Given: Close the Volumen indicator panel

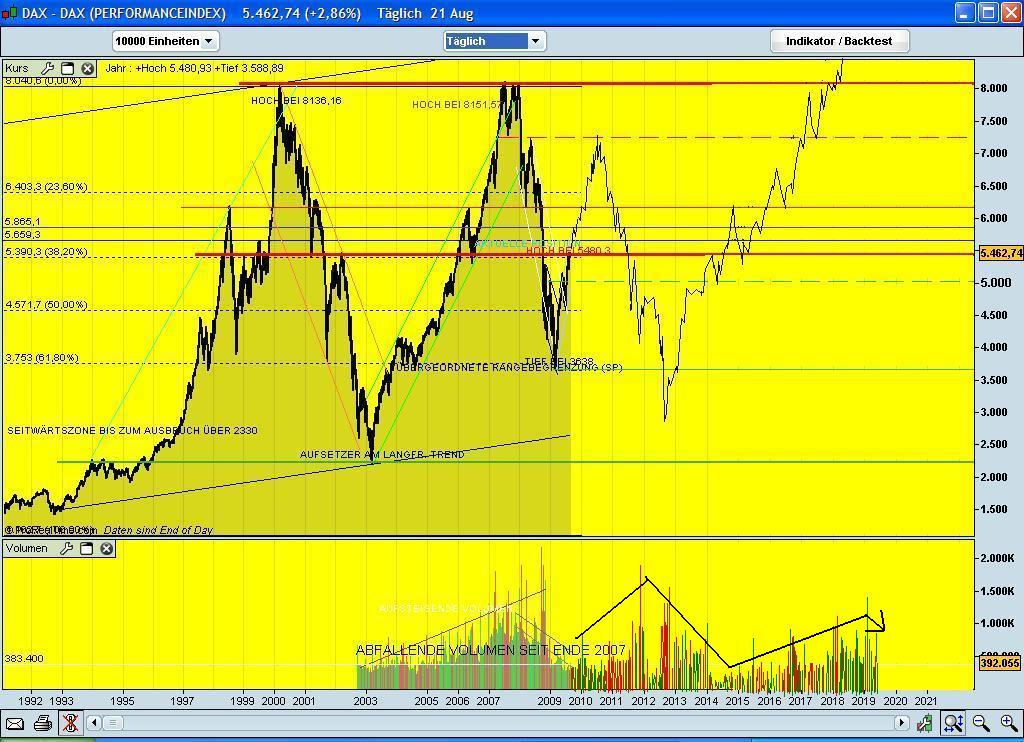Looking at the screenshot, I should pos(107,548).
